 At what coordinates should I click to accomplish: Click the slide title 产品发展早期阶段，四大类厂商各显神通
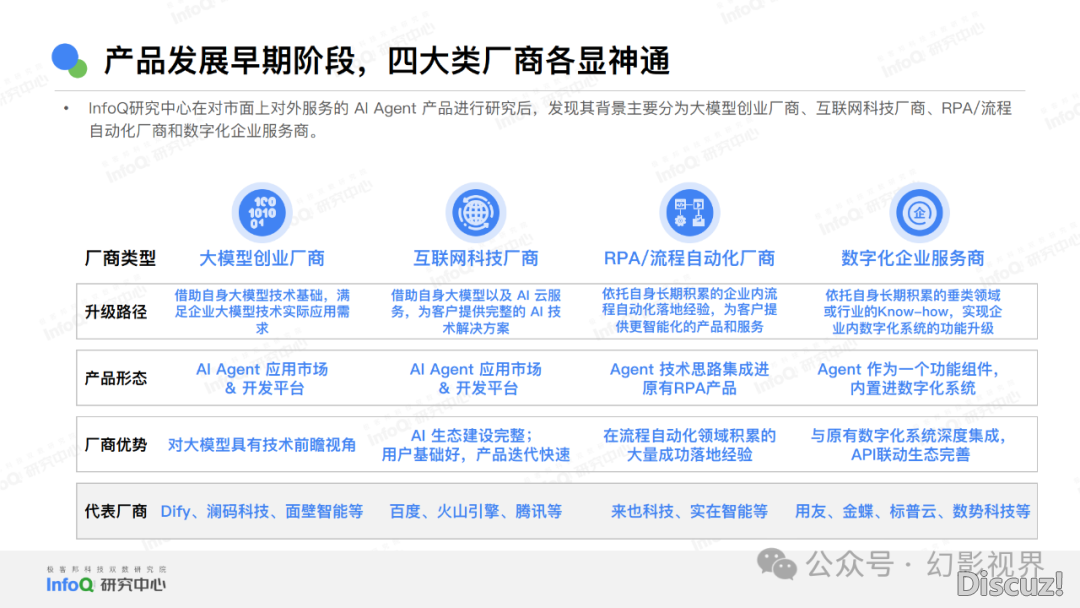click(386, 61)
